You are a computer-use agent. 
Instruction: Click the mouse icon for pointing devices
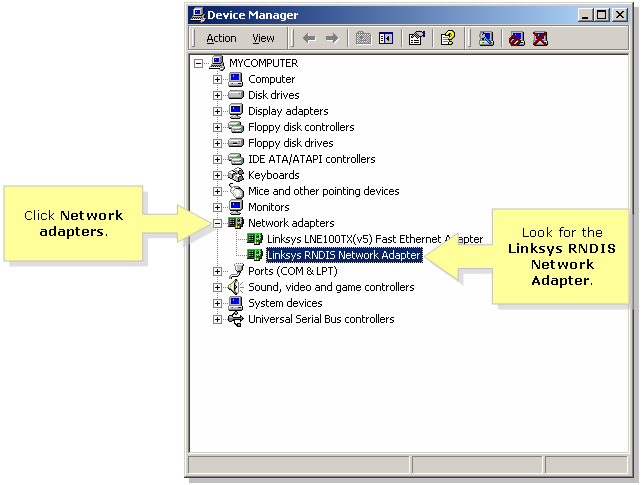pos(237,191)
